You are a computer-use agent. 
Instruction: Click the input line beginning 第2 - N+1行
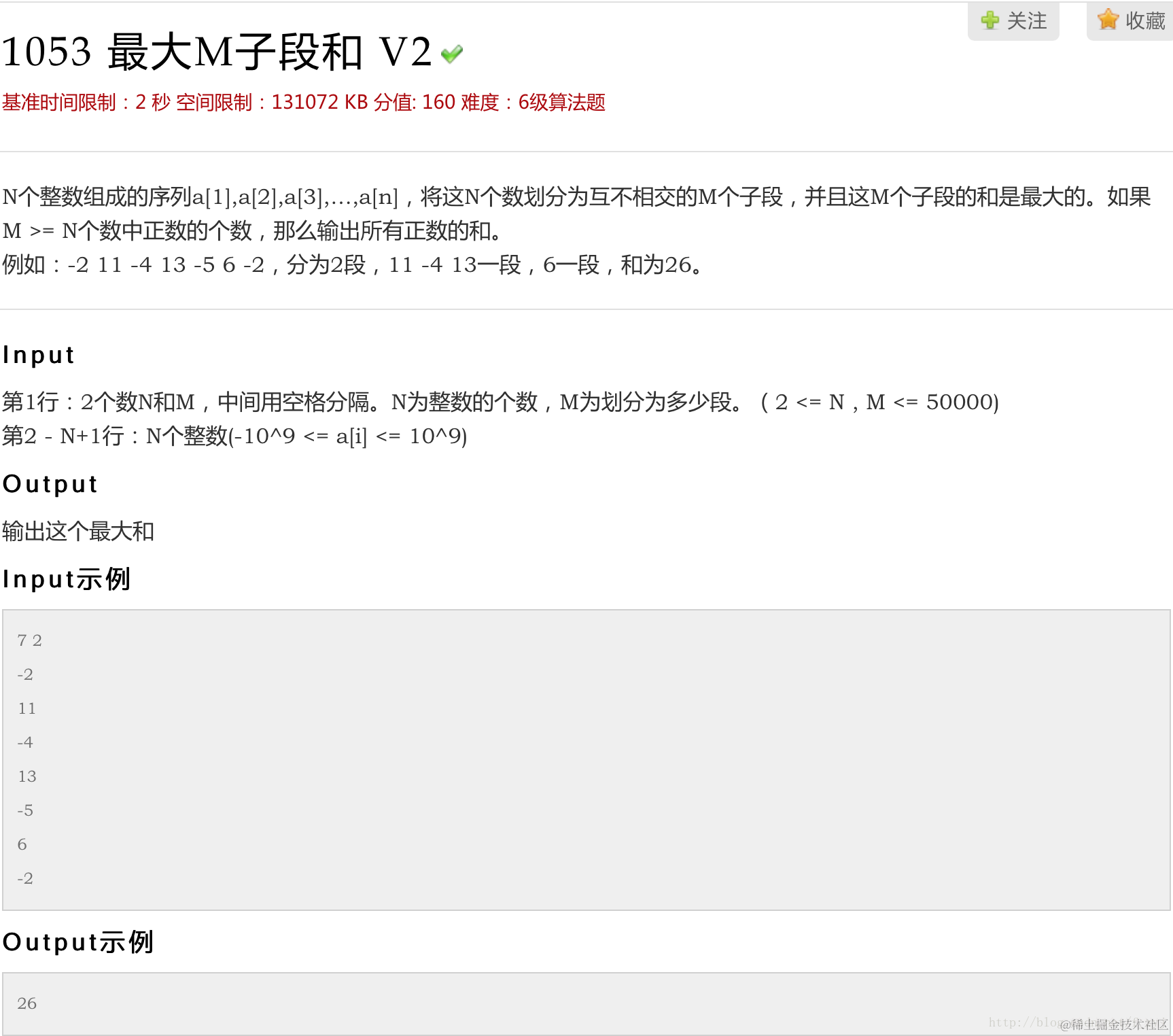[234, 436]
